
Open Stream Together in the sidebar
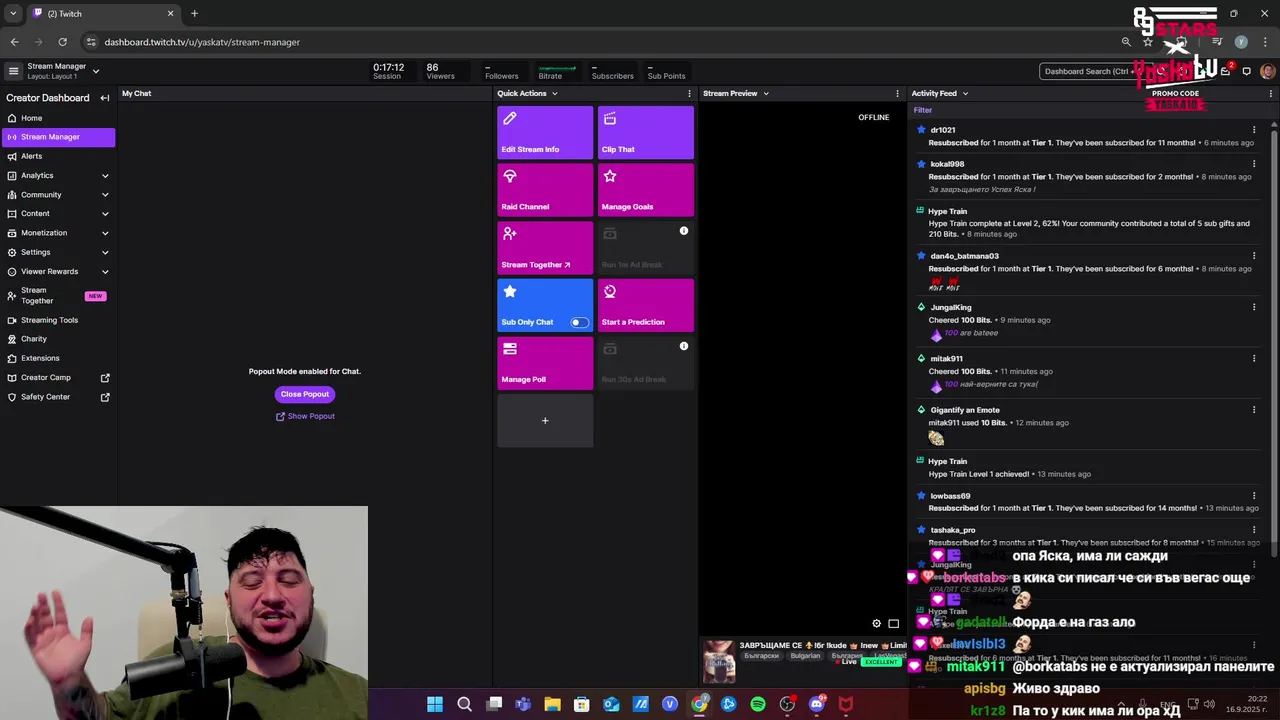58,295
